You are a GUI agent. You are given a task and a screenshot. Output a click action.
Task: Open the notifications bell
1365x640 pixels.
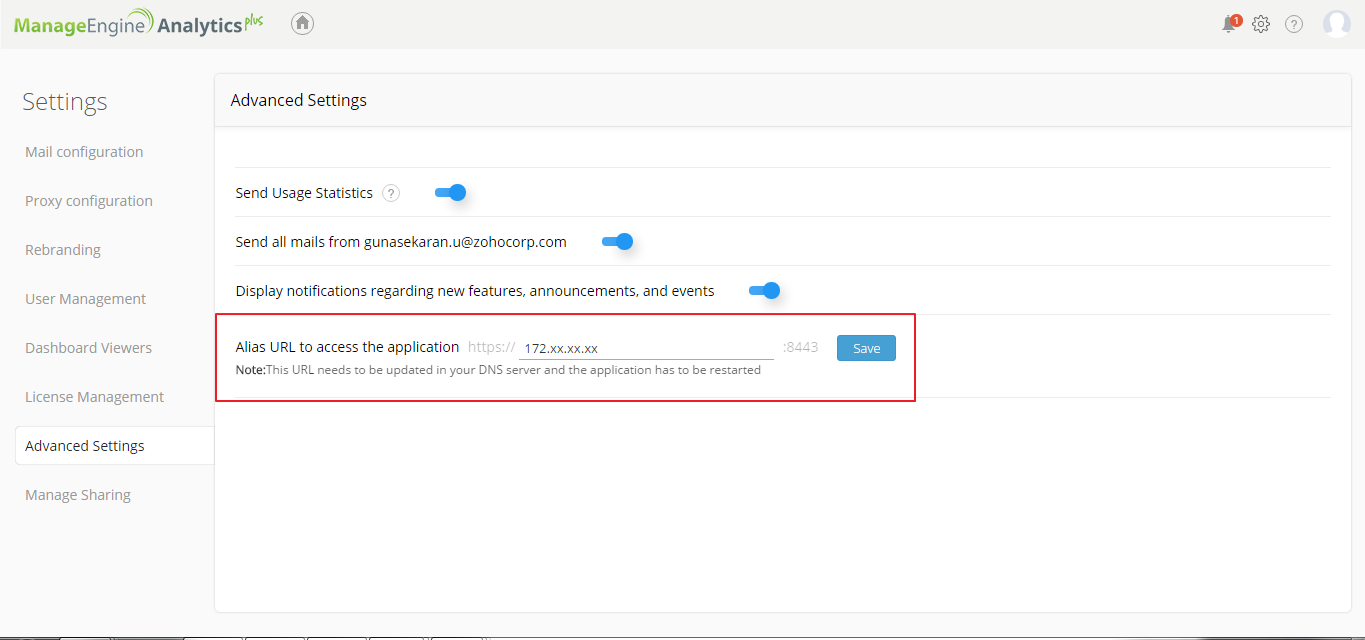[x=1229, y=24]
